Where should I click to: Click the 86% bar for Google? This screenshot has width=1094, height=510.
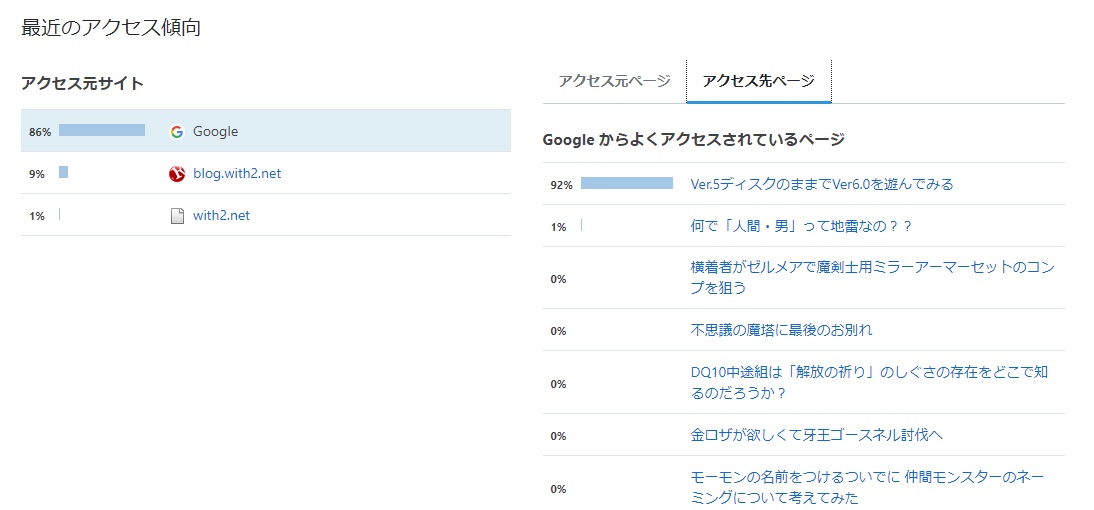point(102,130)
